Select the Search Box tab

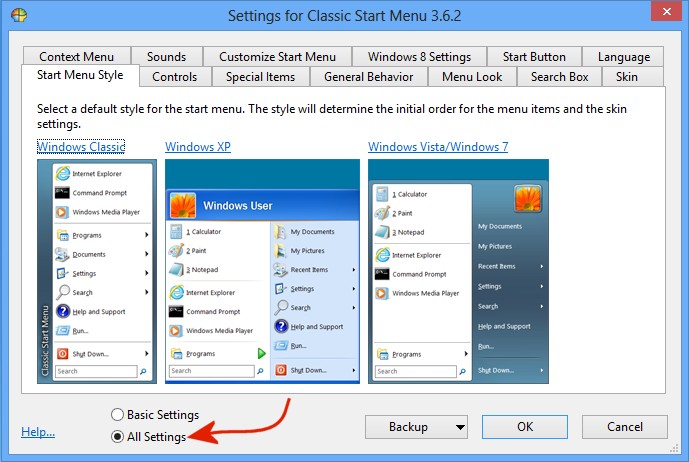pos(559,76)
